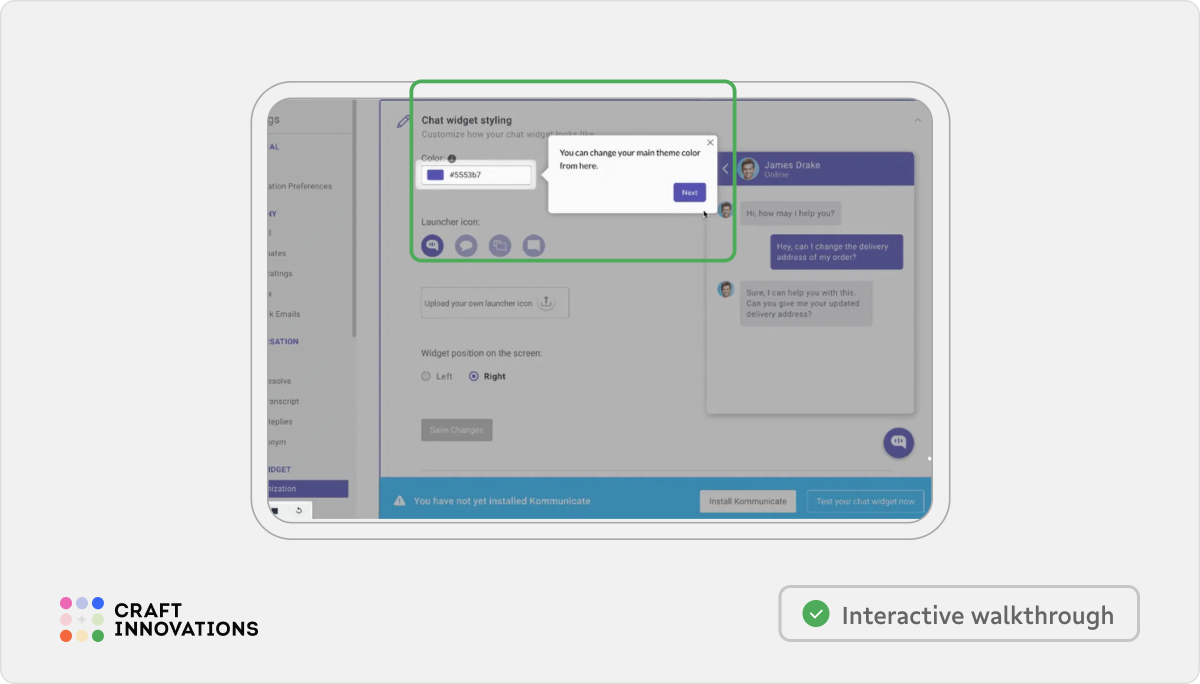This screenshot has height=684, width=1200.
Task: Collapse the Chat widget styling section
Action: pos(918,119)
